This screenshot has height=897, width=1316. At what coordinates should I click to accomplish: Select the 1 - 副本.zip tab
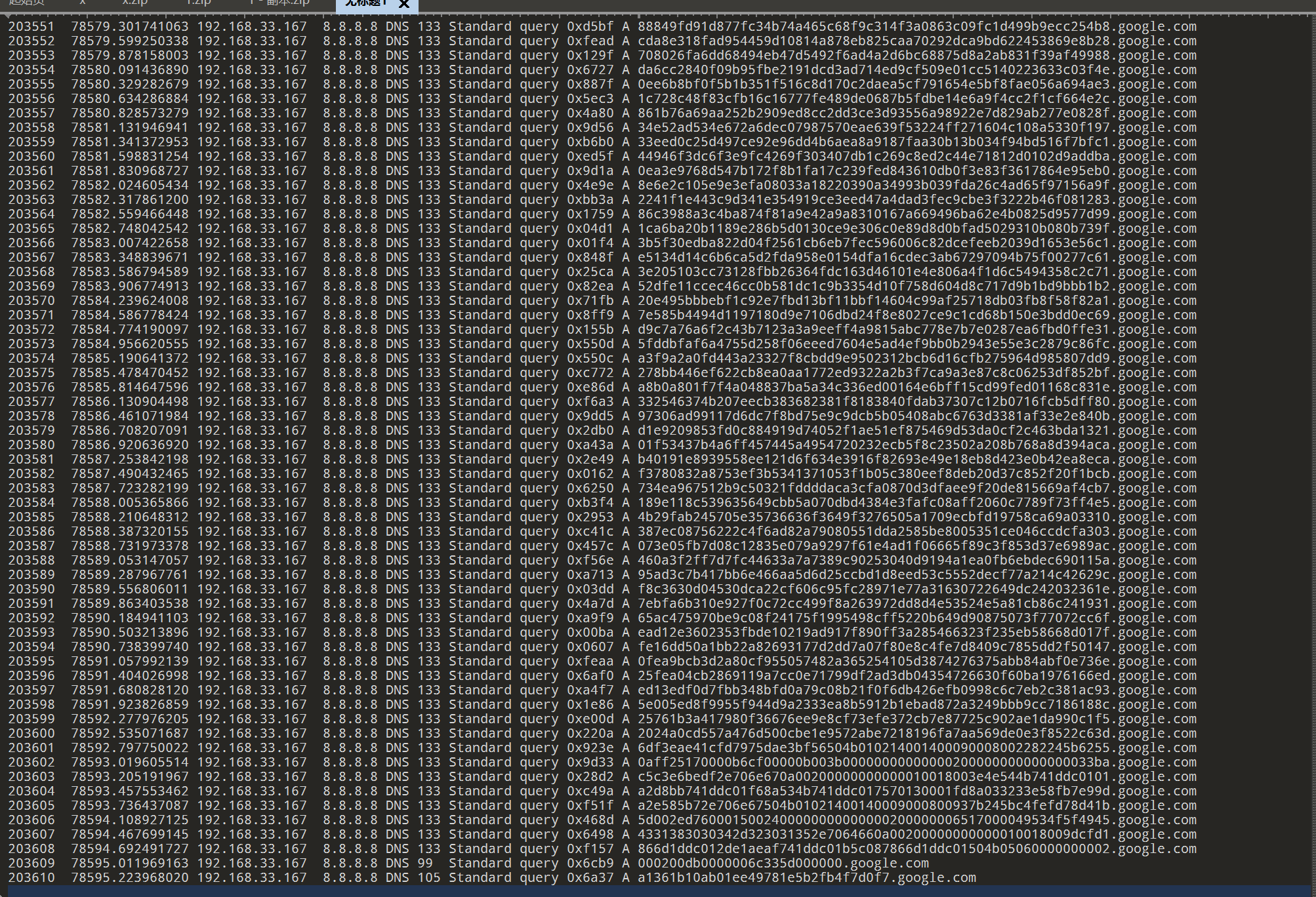(279, 3)
